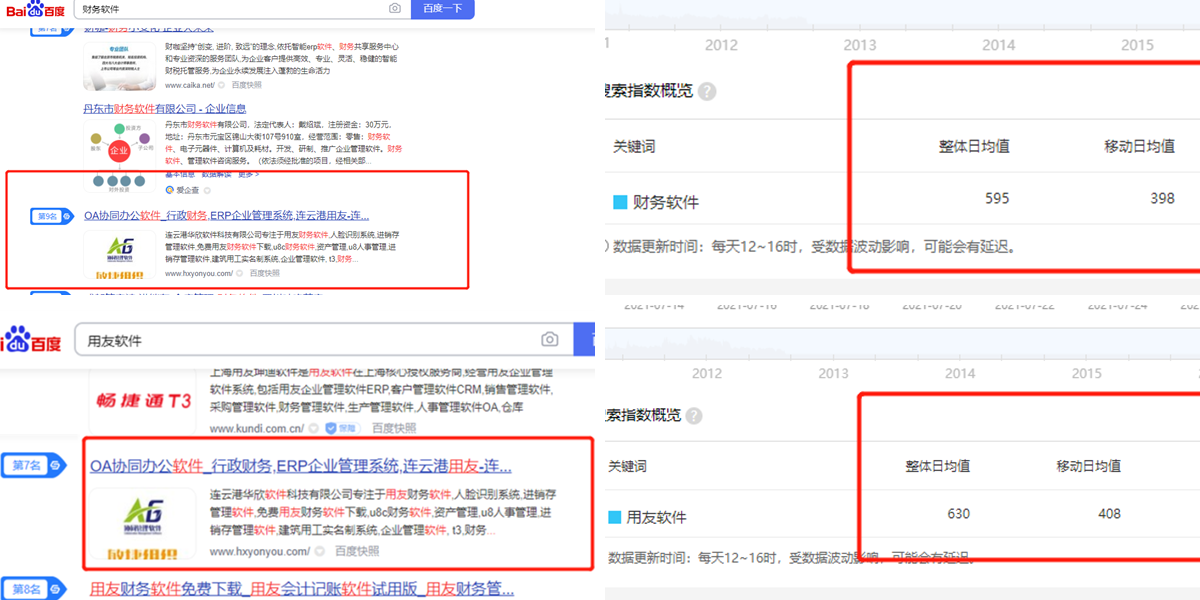Open 百度快照 for www.caika.net/
The image size is (1200, 600).
coord(246,85)
